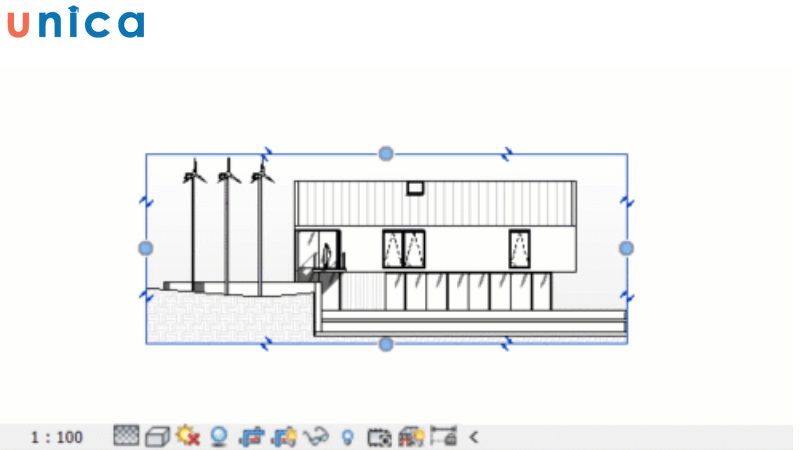Image resolution: width=800 pixels, height=450 pixels.
Task: Toggle the Analytical Model visibility icon
Action: (411, 437)
